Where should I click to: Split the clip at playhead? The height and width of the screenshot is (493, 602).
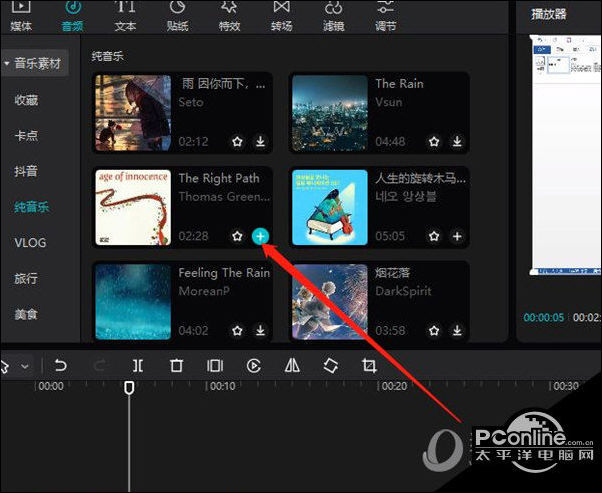(x=138, y=366)
